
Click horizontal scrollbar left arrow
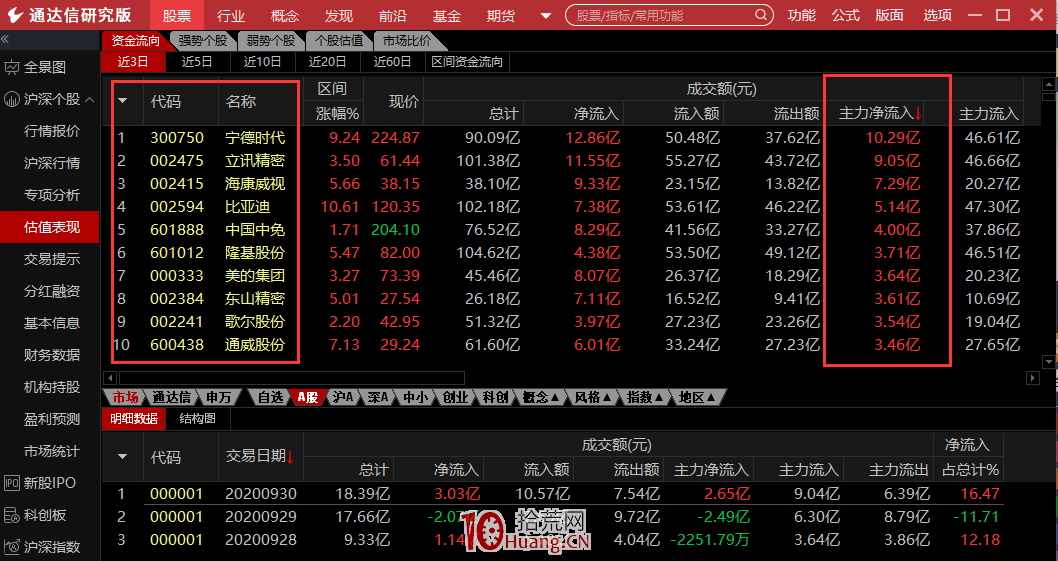point(109,378)
